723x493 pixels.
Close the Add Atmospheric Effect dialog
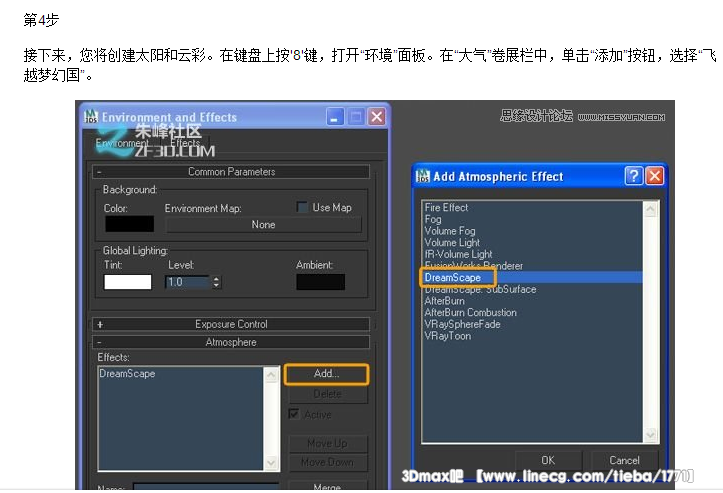[655, 176]
